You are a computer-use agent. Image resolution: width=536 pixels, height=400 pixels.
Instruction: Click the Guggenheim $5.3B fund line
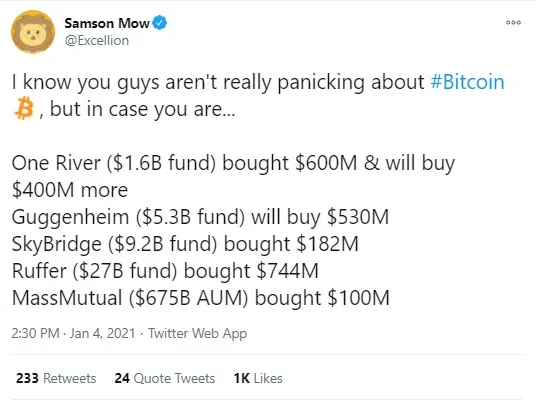(200, 217)
